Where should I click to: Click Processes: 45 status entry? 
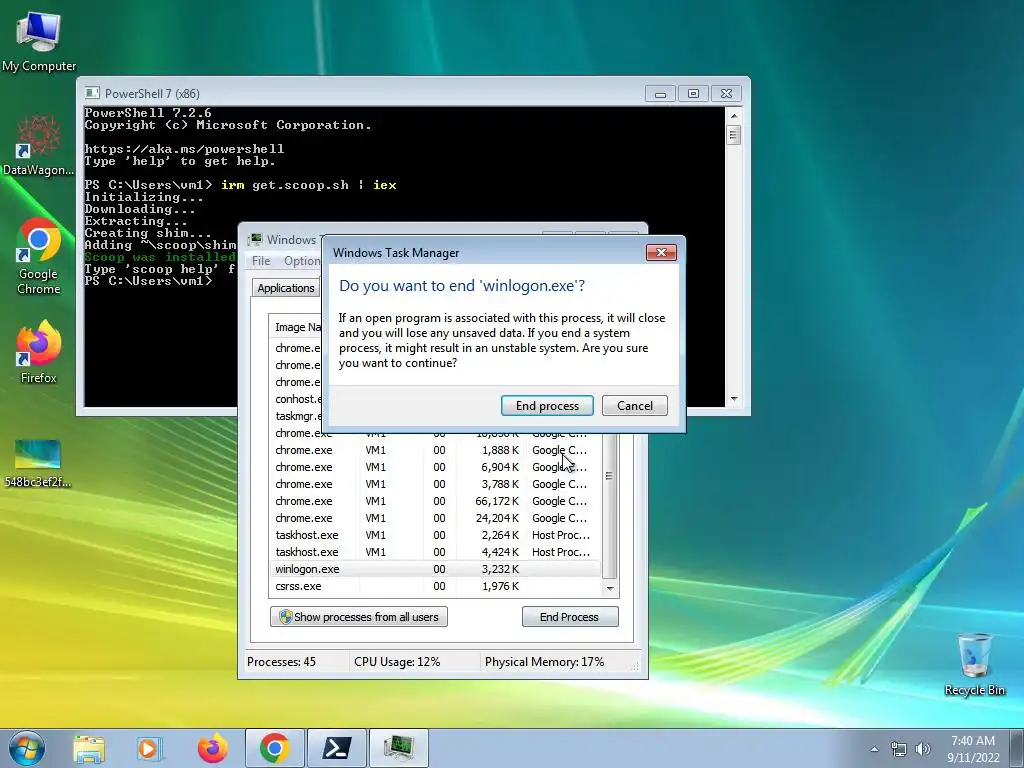(281, 662)
